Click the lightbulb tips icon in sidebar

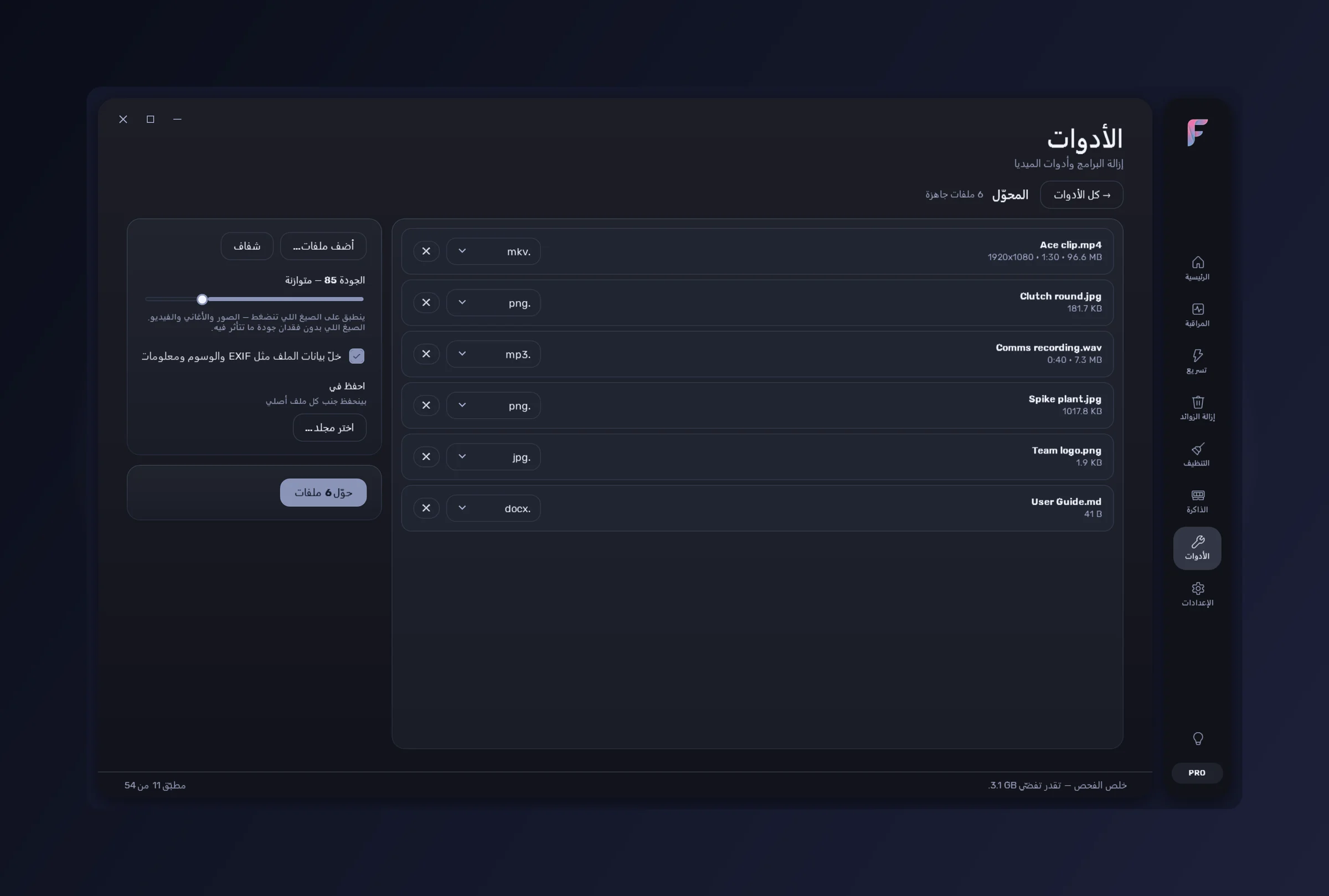1198,738
